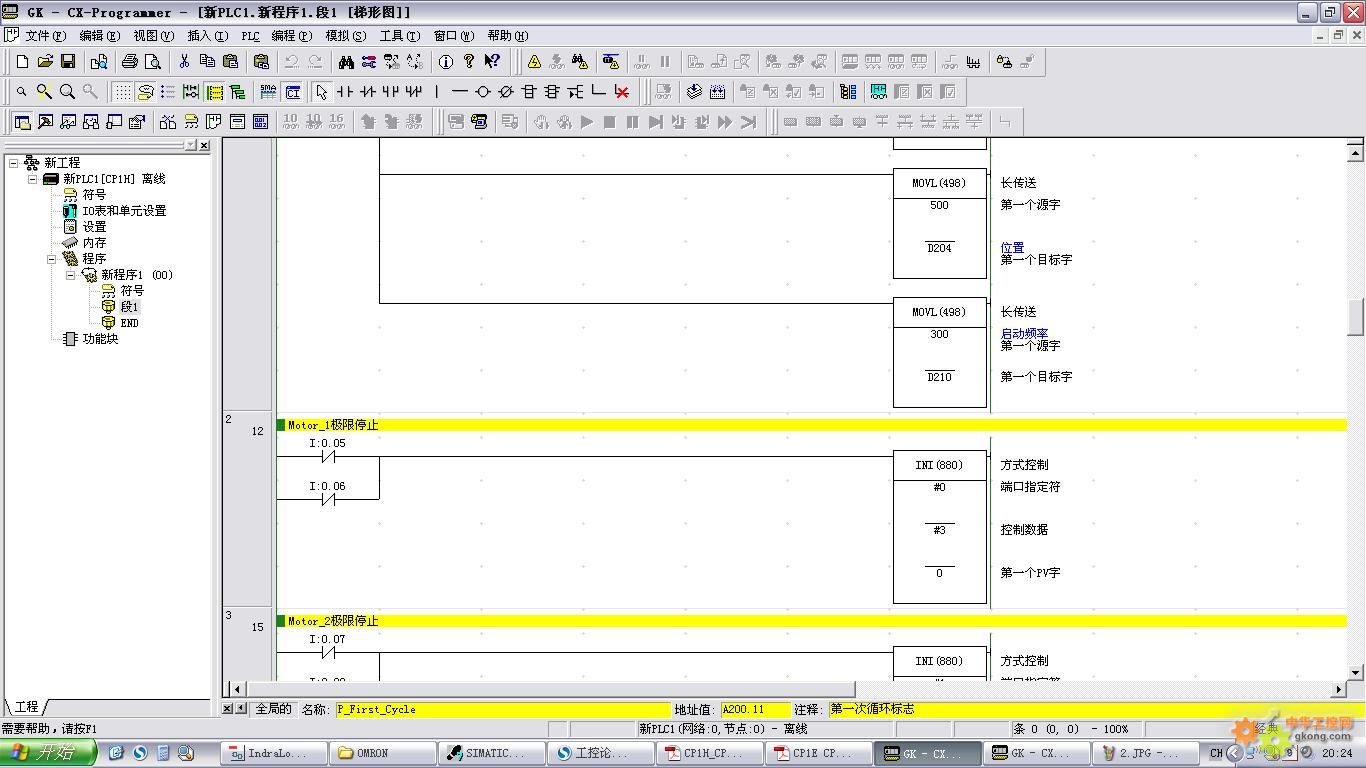Toggle the watch window button

pyautogui.click(x=68, y=122)
